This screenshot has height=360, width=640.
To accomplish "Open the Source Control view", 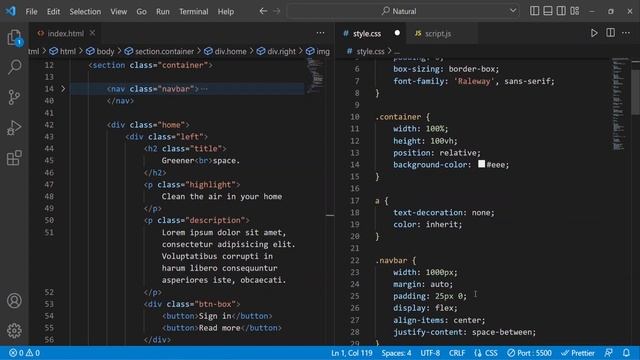I will click(14, 97).
